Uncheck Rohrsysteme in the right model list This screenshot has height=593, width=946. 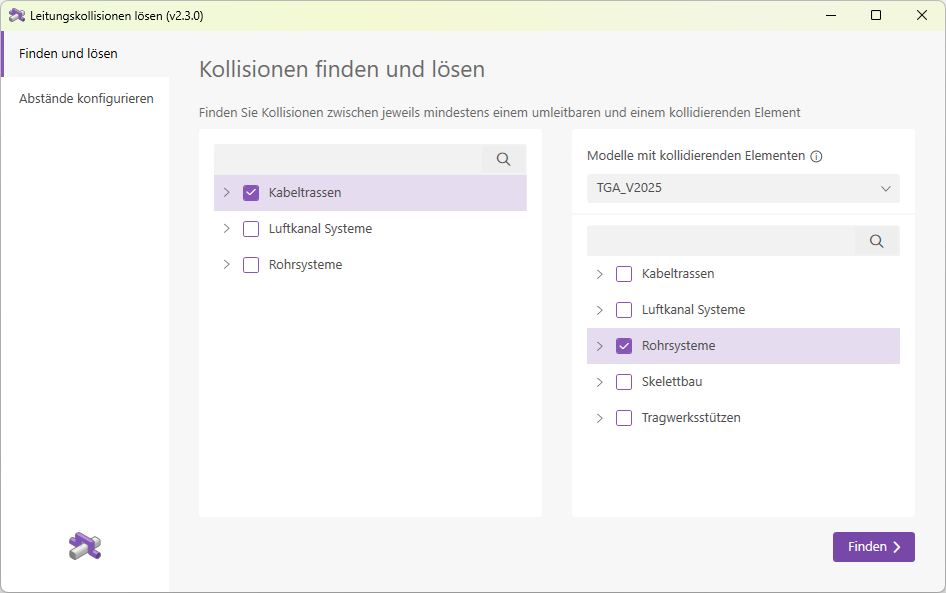(624, 345)
